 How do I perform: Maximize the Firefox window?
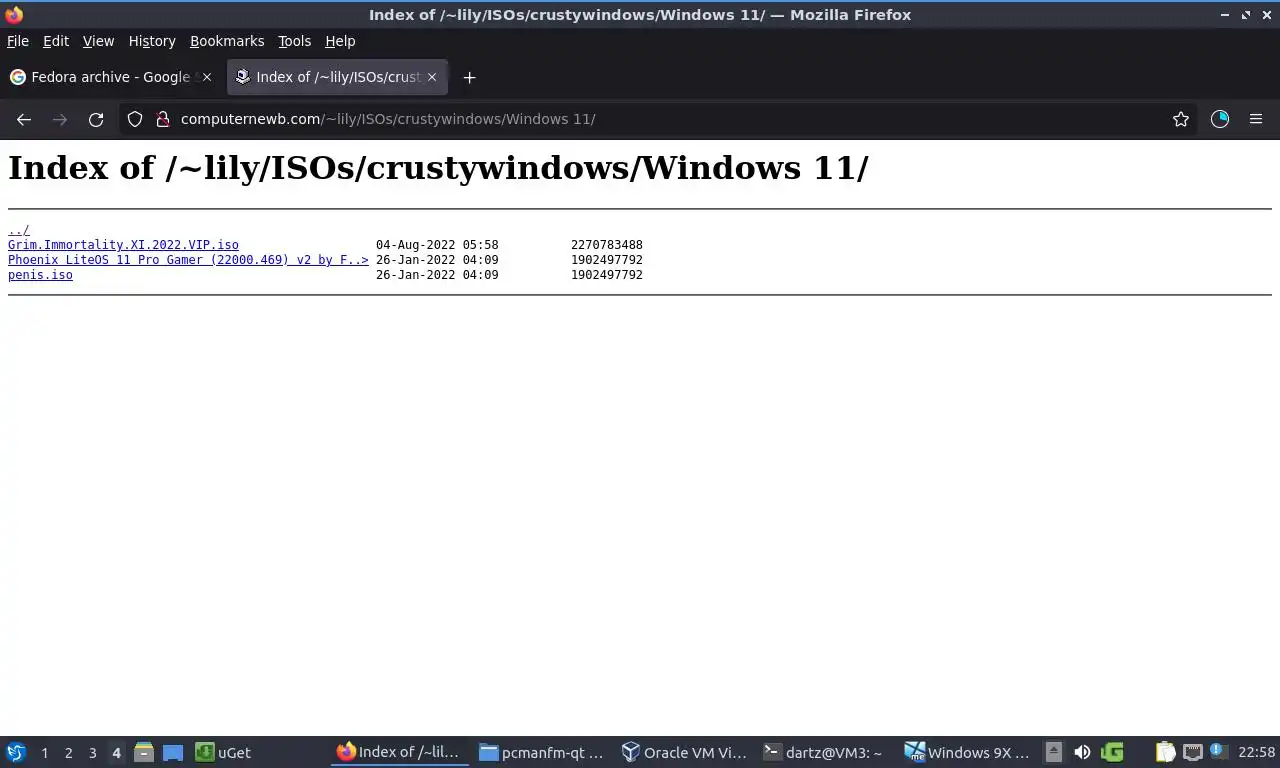coord(1246,15)
